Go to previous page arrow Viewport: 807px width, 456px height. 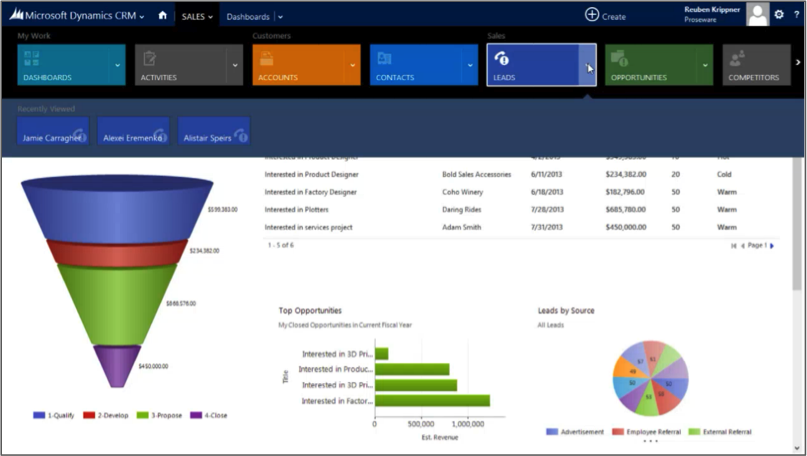[x=743, y=246]
